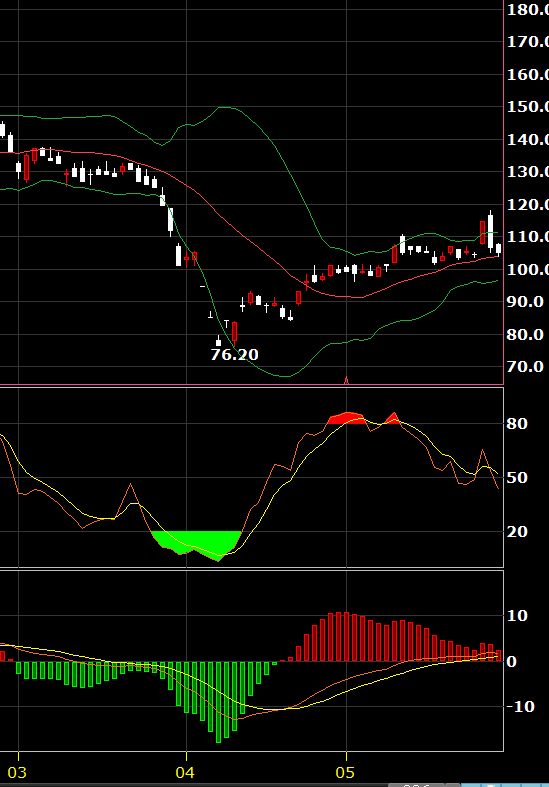Select the 04 date marker on time axis
The height and width of the screenshot is (787, 549).
[x=185, y=772]
